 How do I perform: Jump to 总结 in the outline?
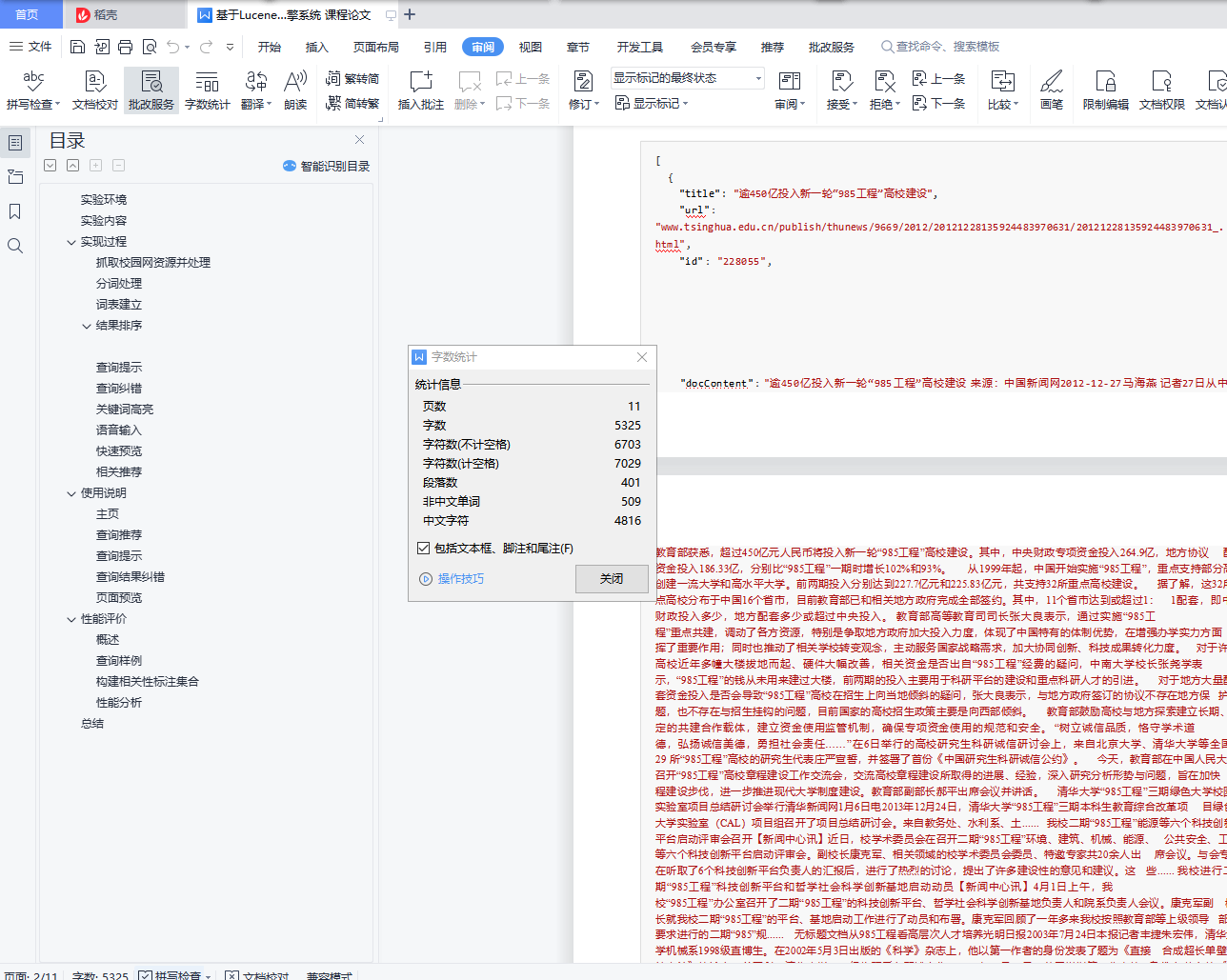click(x=92, y=724)
